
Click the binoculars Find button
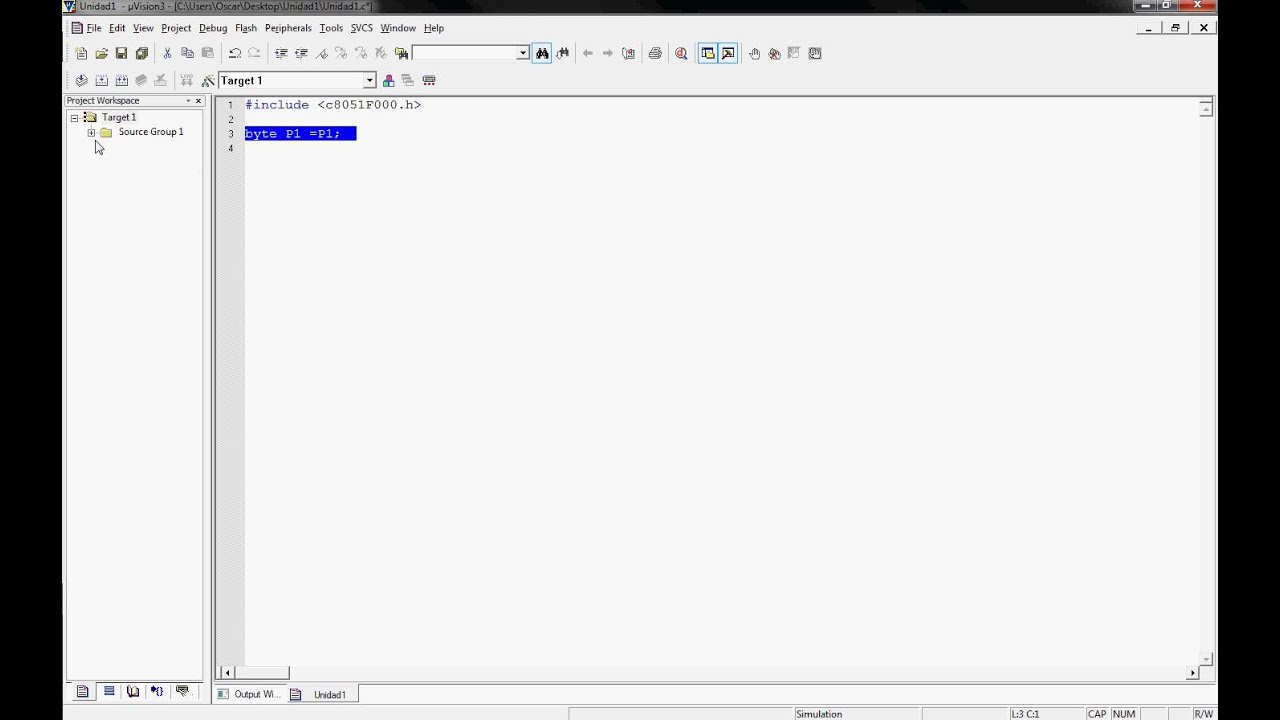[x=542, y=53]
